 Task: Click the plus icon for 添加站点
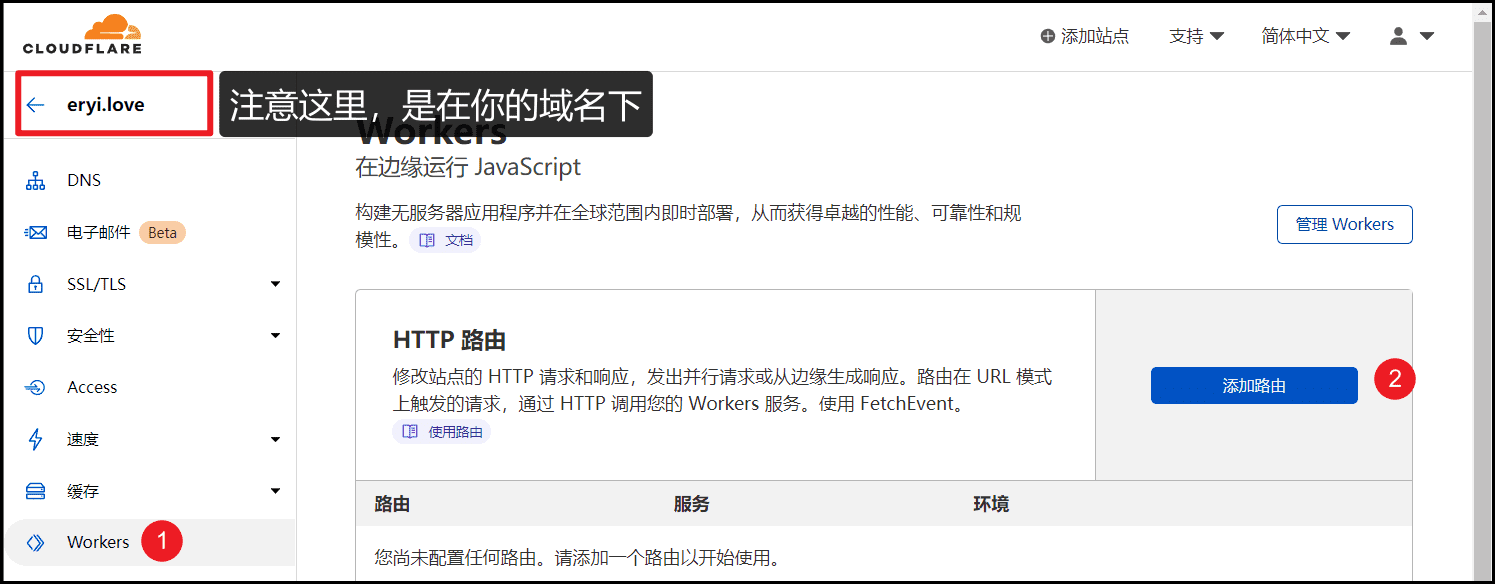tap(1048, 36)
